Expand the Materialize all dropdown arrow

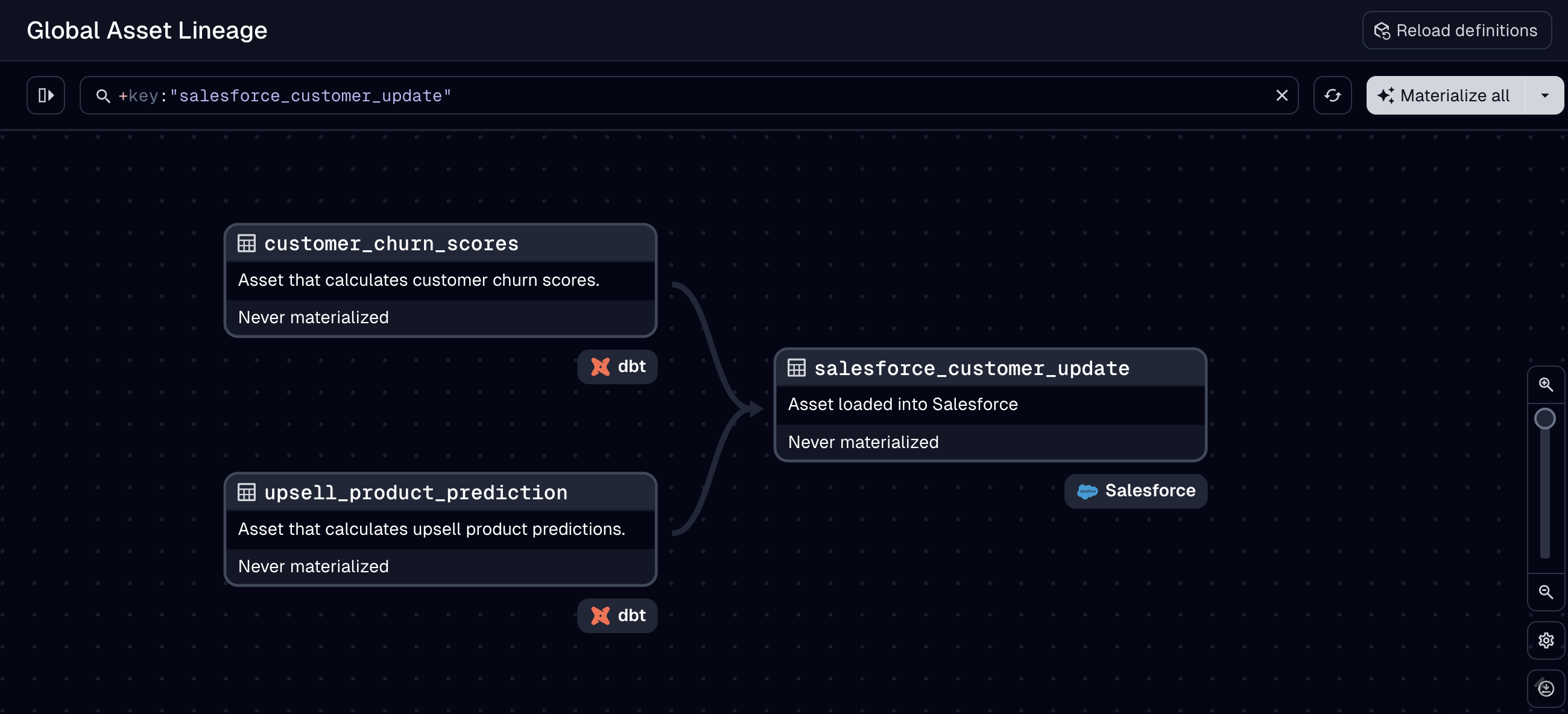pos(1544,95)
